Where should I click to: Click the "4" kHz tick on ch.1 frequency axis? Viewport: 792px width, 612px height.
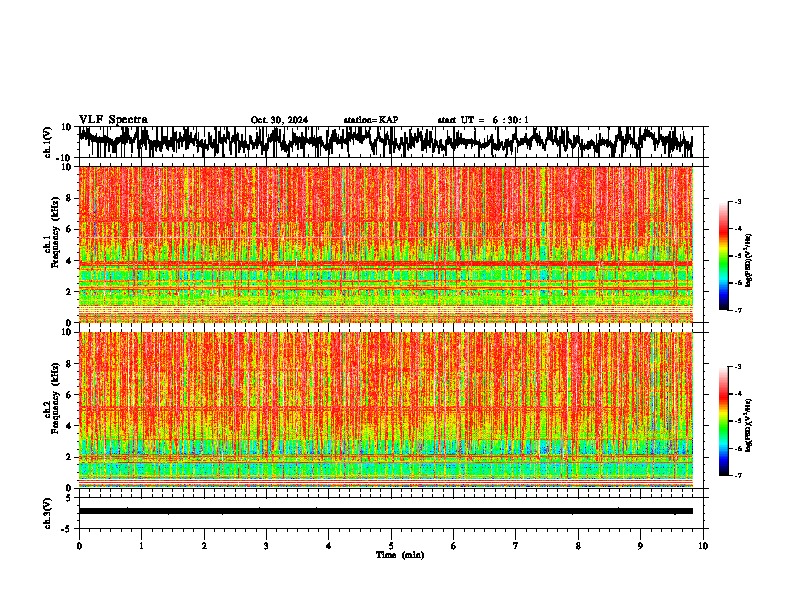coord(69,261)
